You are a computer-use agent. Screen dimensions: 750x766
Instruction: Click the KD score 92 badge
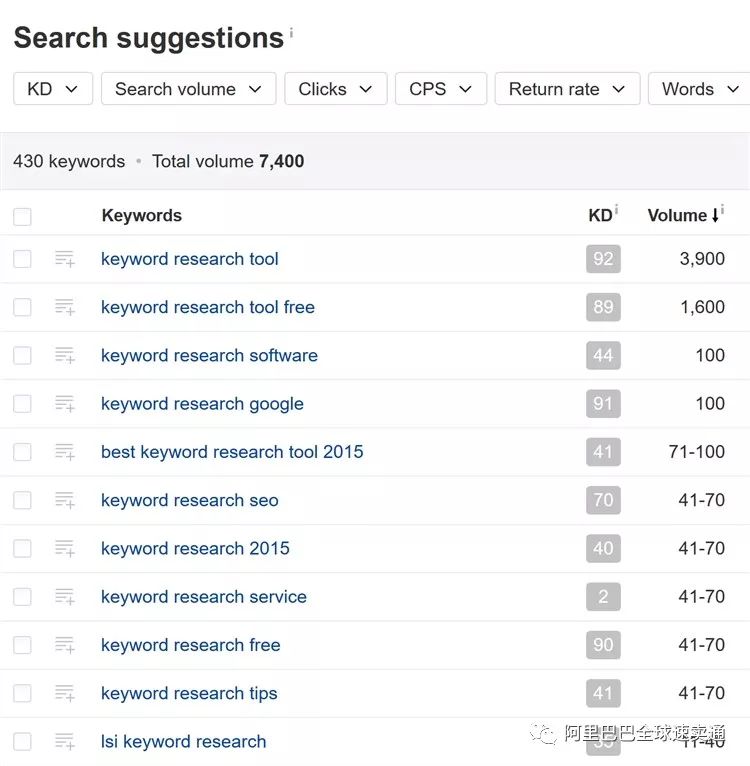pyautogui.click(x=603, y=259)
